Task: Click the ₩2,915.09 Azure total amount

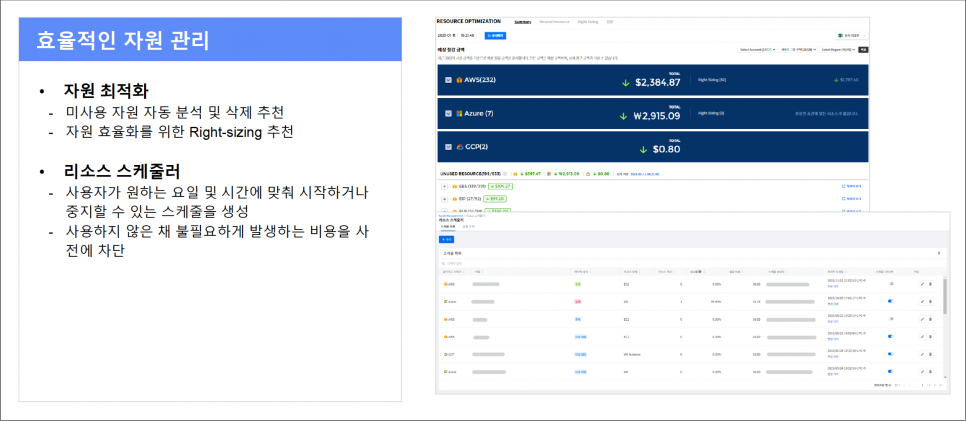Action: [x=656, y=116]
